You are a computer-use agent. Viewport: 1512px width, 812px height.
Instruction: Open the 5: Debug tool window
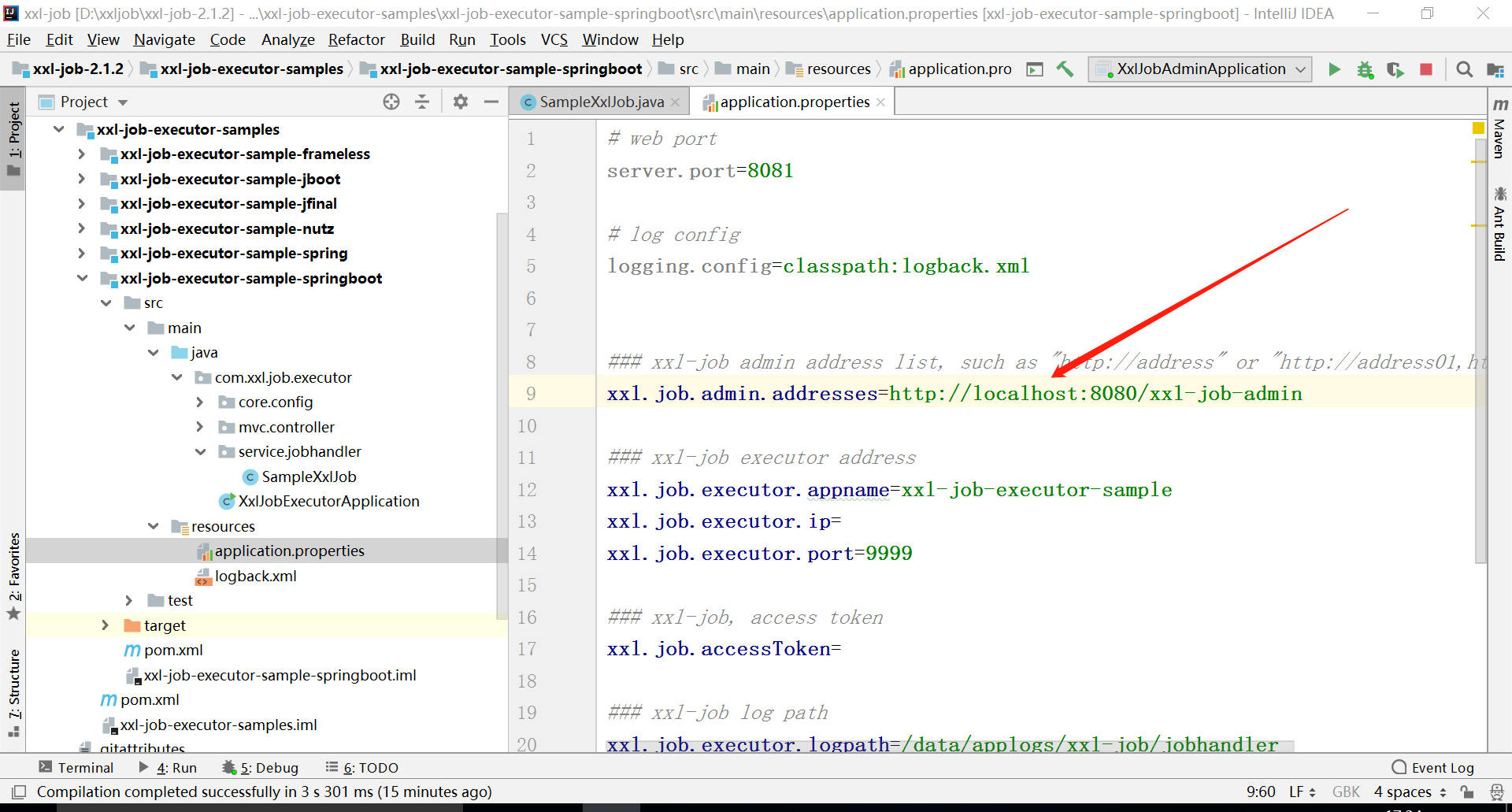(x=260, y=767)
